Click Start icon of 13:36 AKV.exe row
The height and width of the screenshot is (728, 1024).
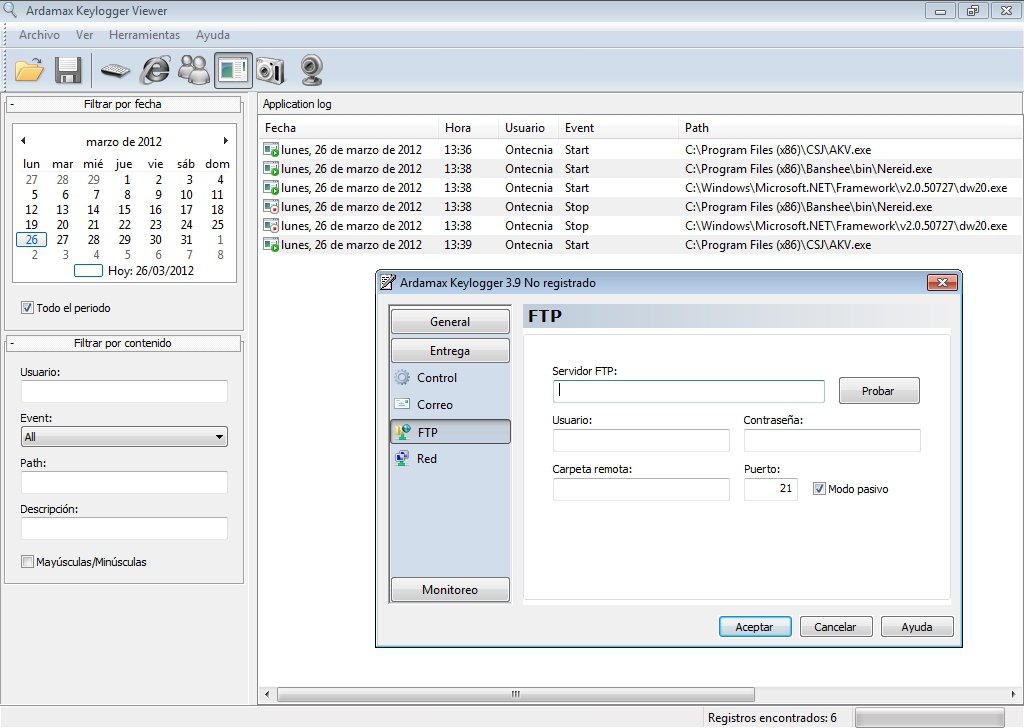(270, 150)
